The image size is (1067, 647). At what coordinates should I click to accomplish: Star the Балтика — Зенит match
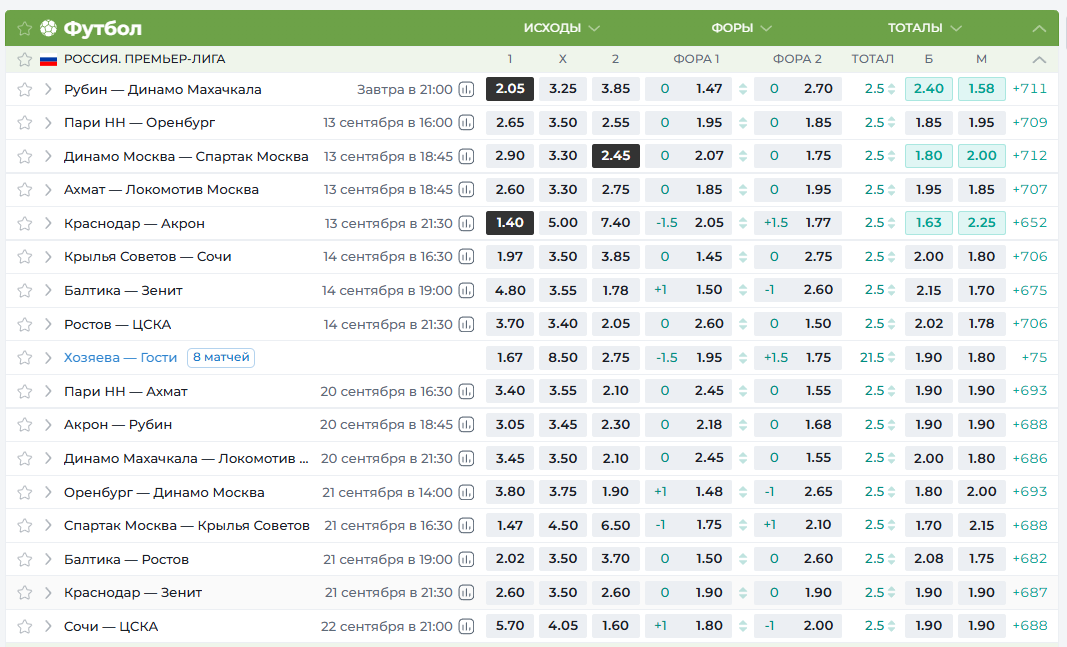tap(24, 291)
